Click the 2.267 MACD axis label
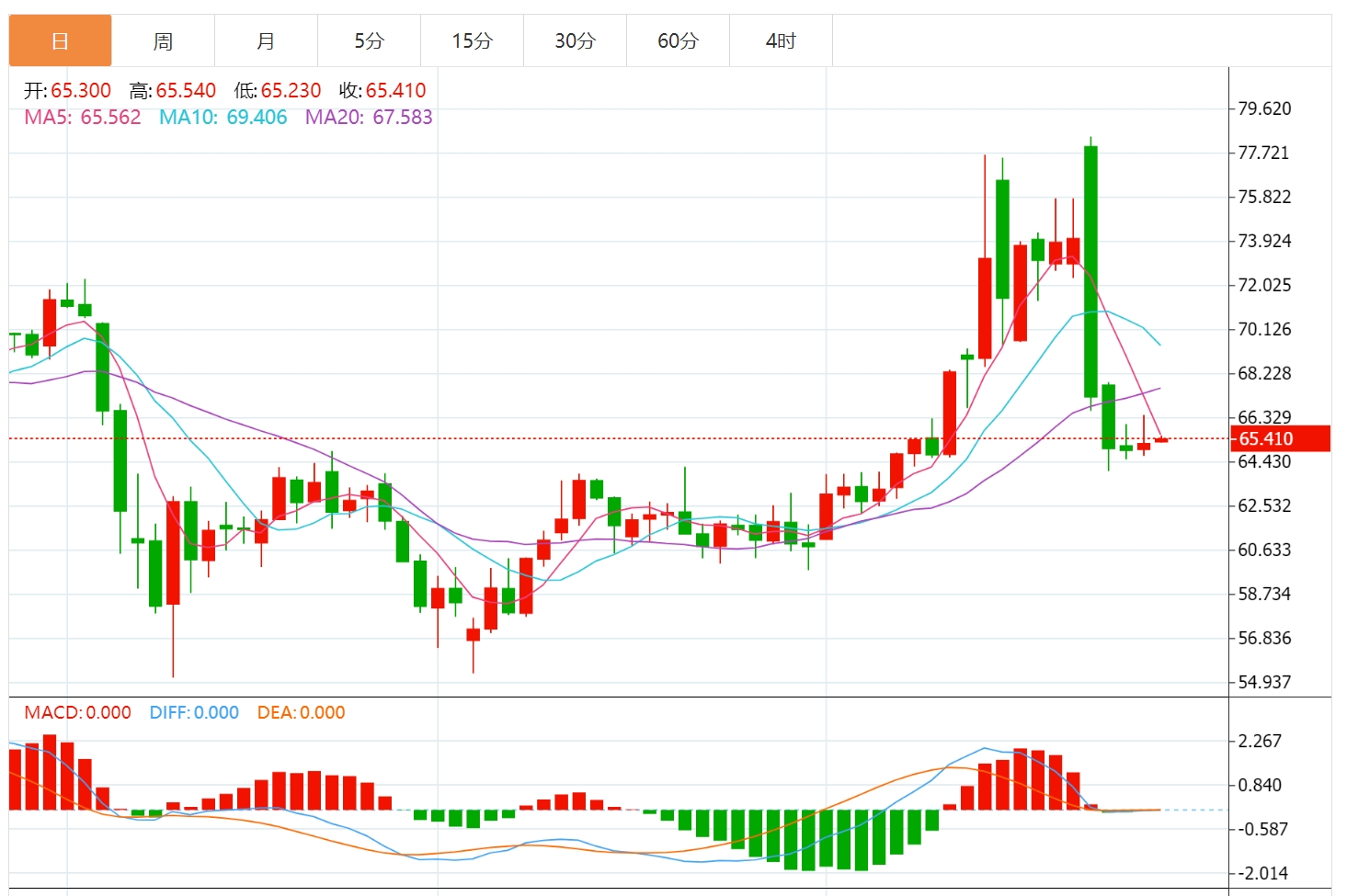 pyautogui.click(x=1260, y=741)
